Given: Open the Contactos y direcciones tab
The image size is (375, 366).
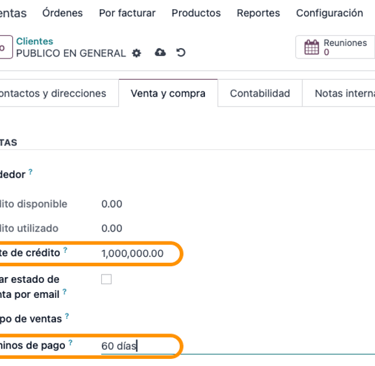Looking at the screenshot, I should click(53, 93).
